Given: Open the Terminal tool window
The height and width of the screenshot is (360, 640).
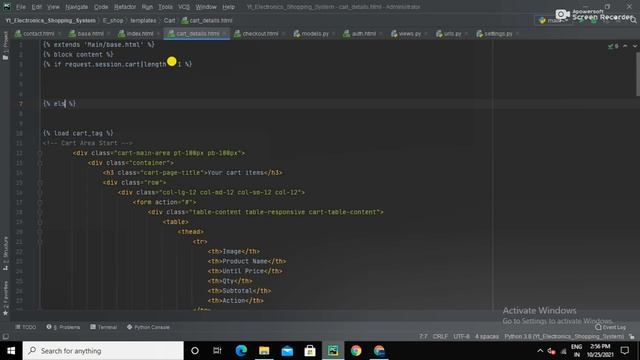Looking at the screenshot, I should click(104, 327).
